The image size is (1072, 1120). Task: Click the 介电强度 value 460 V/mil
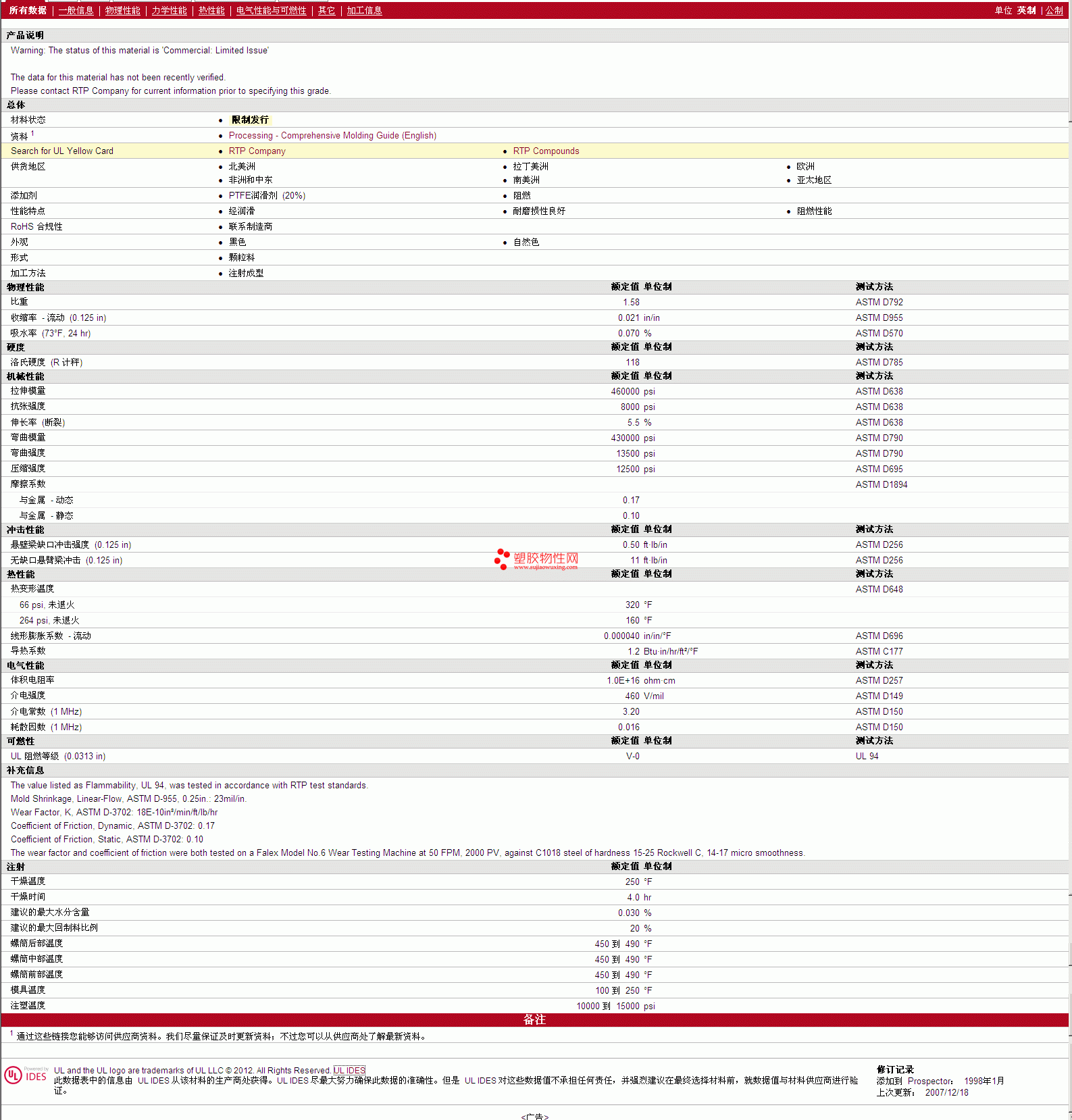(644, 696)
